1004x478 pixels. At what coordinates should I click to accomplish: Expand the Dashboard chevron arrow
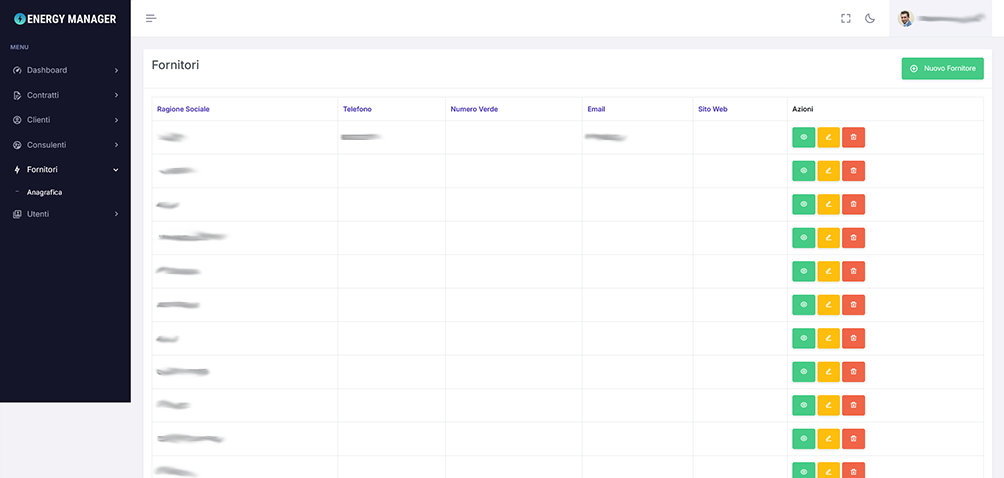(116, 70)
